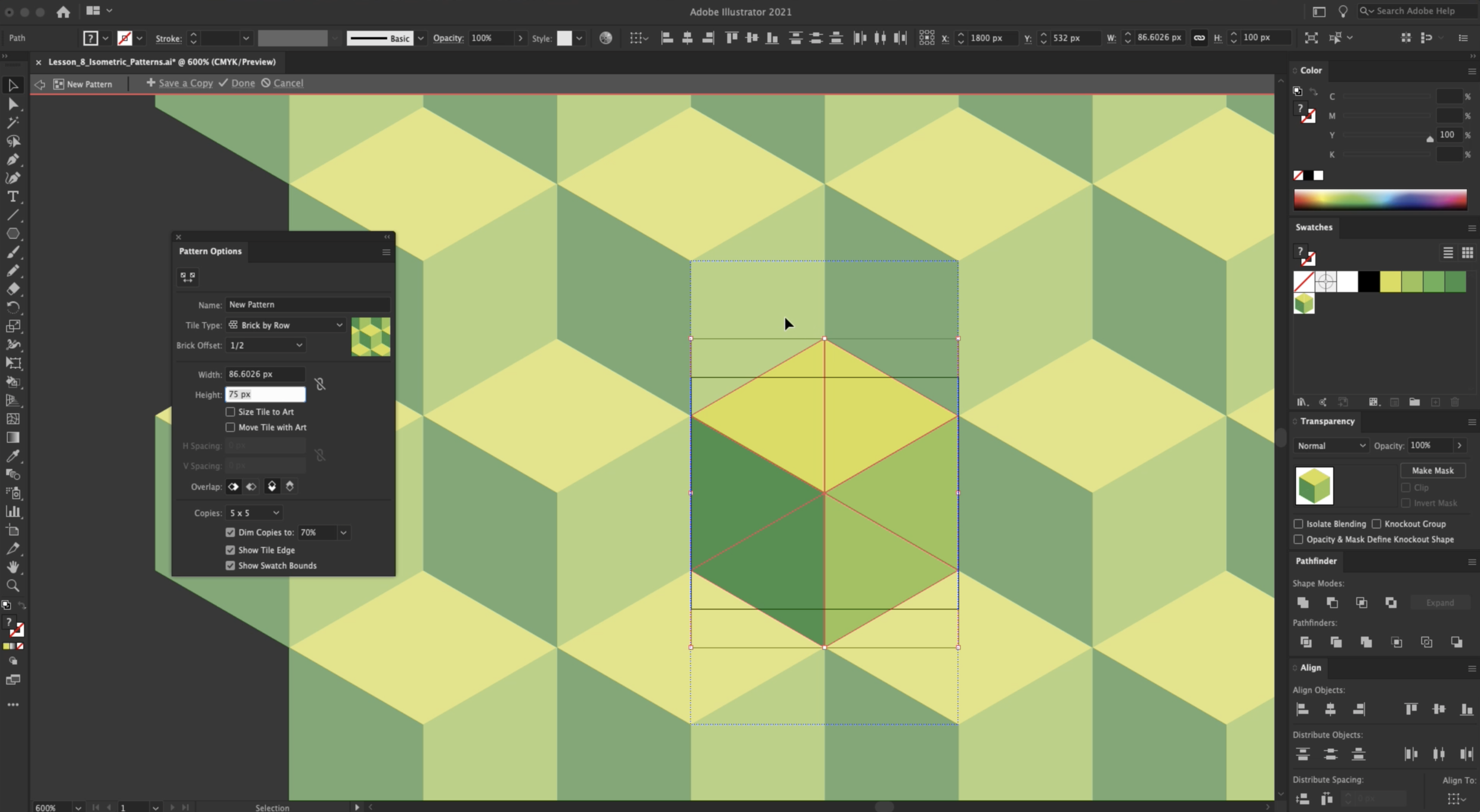The image size is (1480, 812).
Task: Select the Hand tool
Action: point(13,567)
